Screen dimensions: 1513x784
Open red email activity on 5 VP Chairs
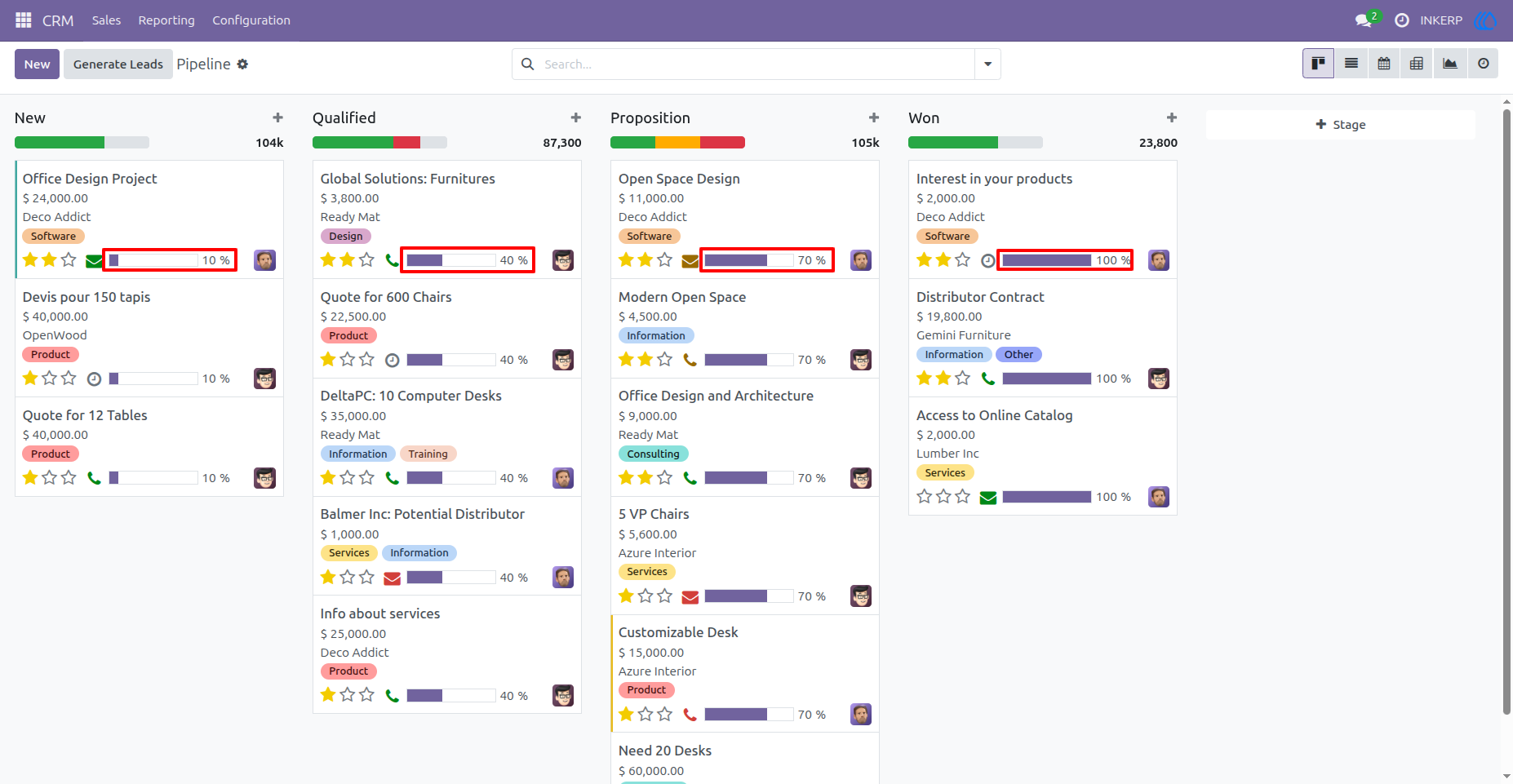click(x=690, y=596)
